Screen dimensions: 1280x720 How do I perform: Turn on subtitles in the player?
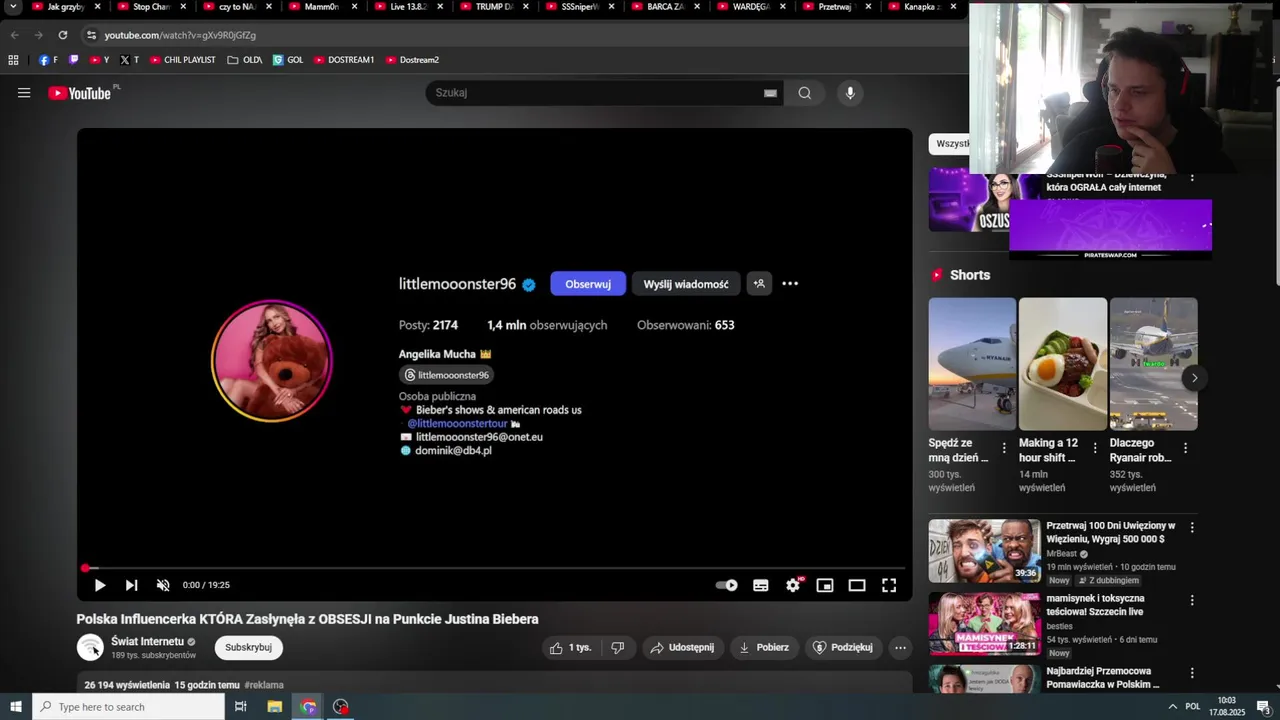coord(761,585)
